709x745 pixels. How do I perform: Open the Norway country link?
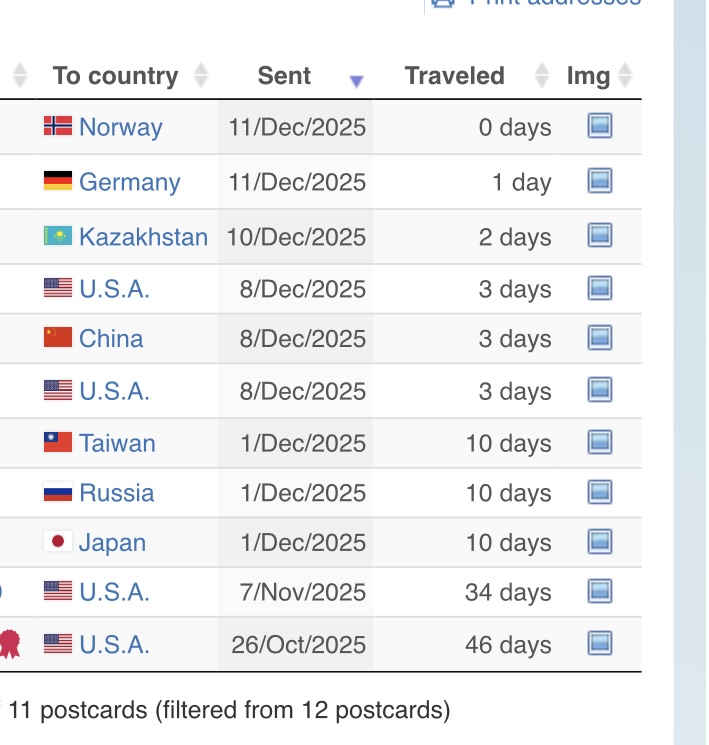pyautogui.click(x=120, y=127)
